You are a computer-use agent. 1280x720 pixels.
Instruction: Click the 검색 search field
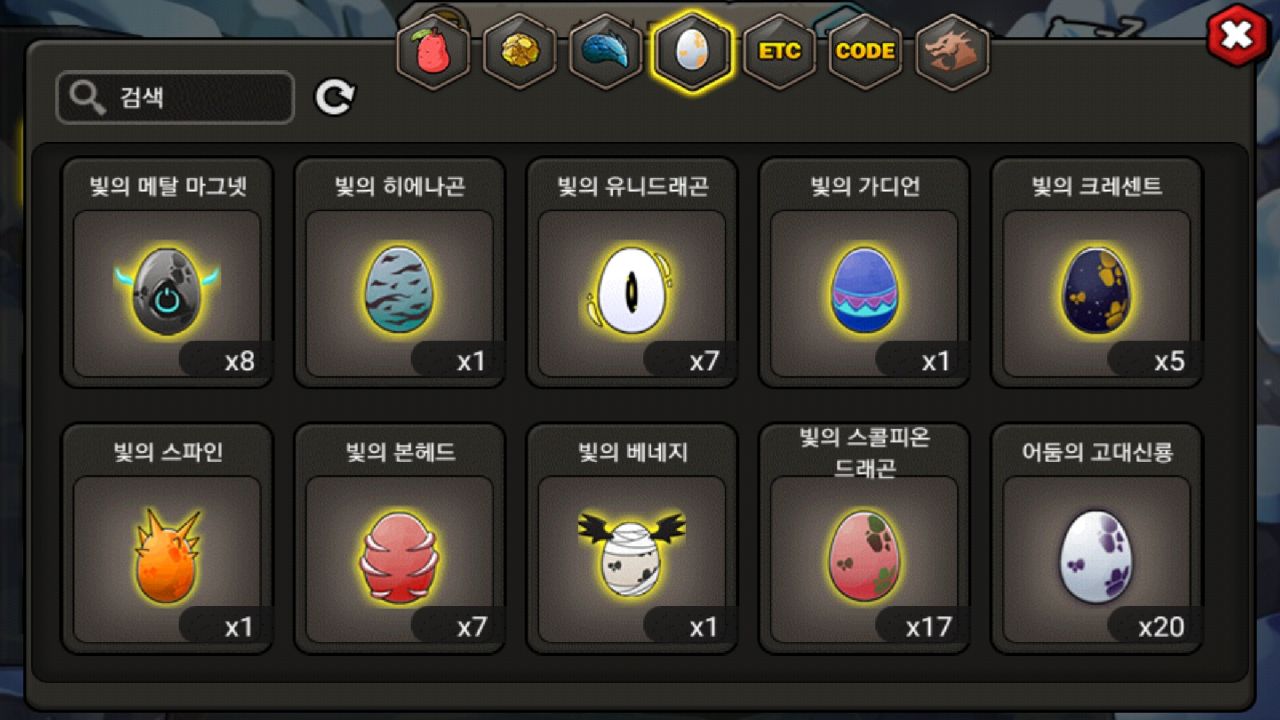coord(175,98)
